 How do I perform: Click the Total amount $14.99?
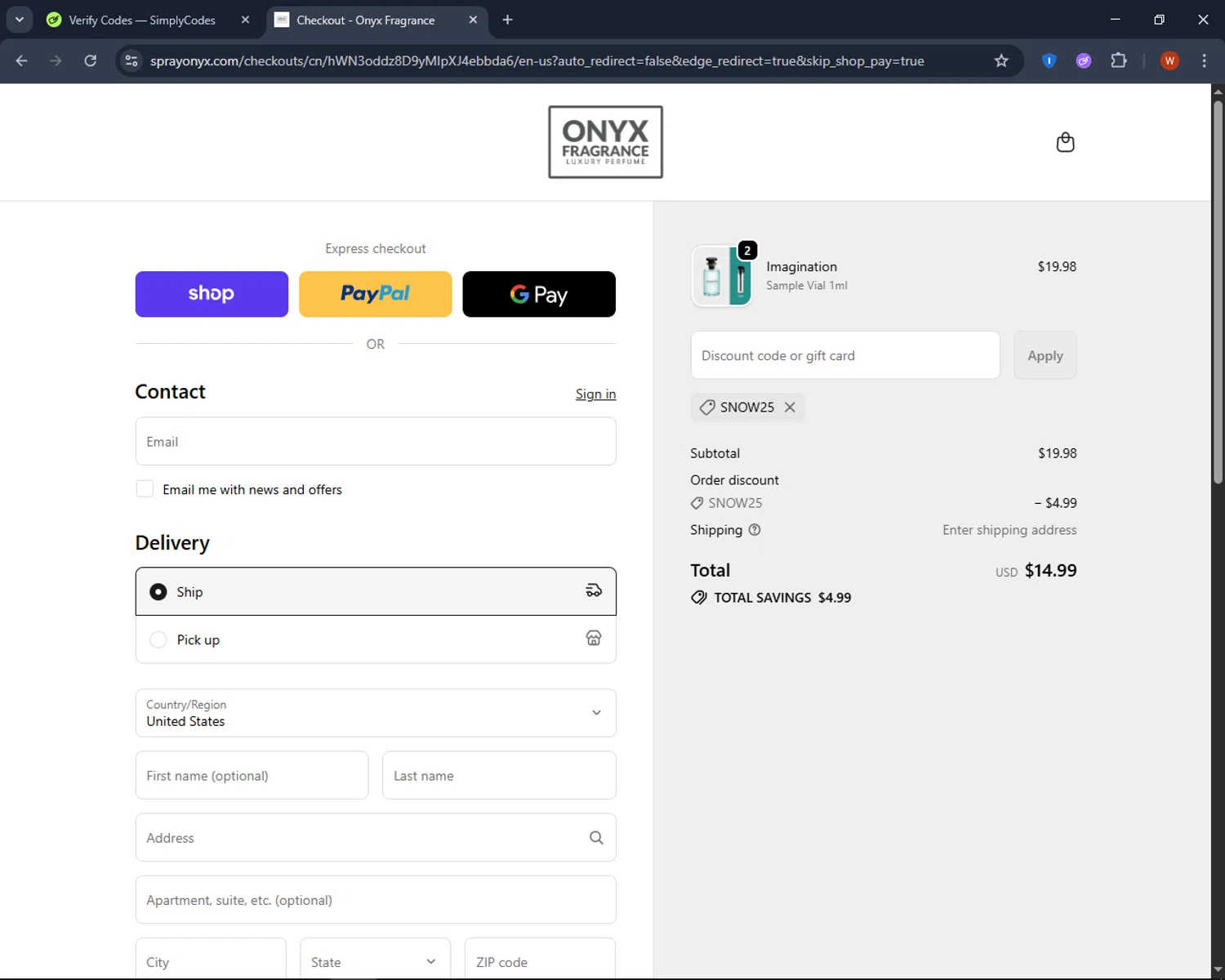click(x=1050, y=570)
